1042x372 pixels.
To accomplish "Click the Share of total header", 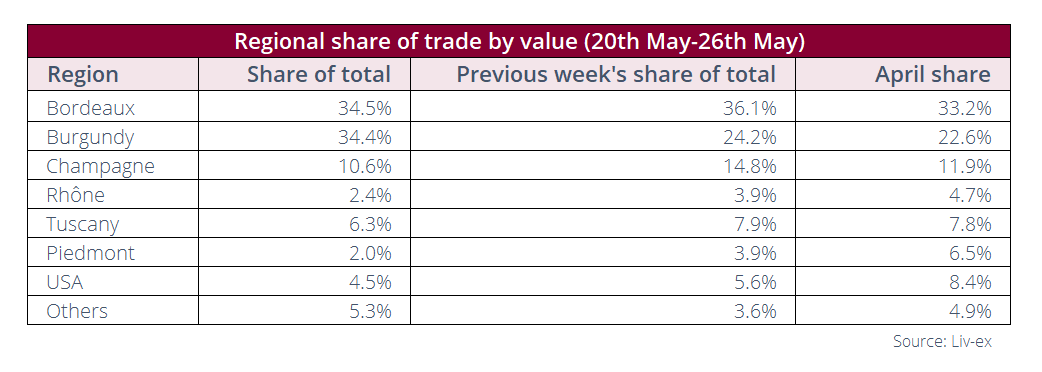I will [319, 74].
